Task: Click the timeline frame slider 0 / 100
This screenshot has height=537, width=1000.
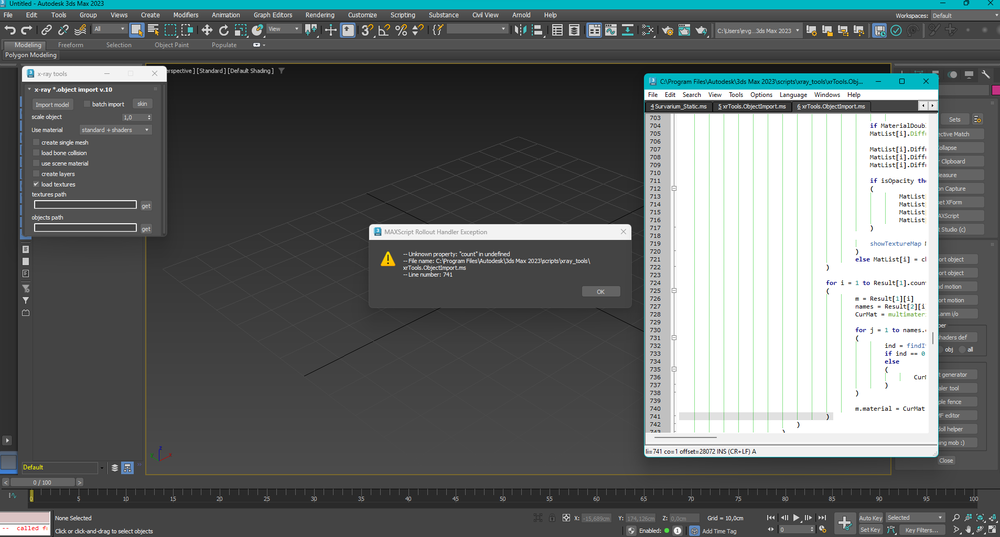Action: click(x=41, y=482)
